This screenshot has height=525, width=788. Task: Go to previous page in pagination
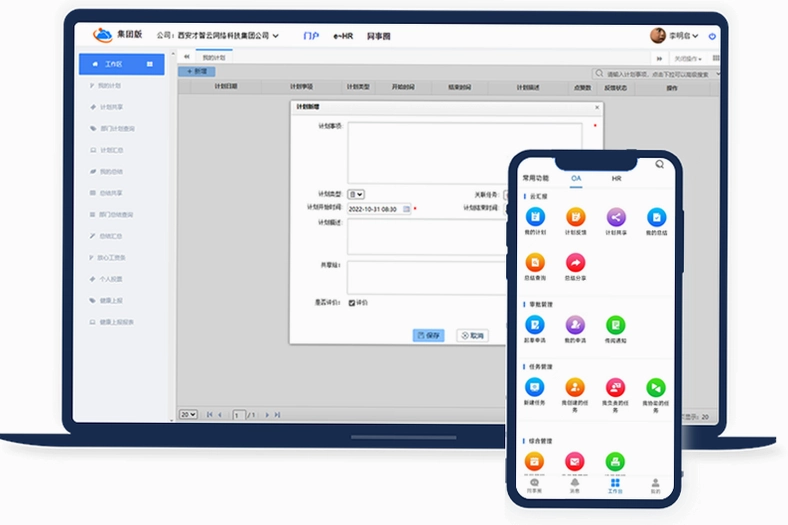pyautogui.click(x=220, y=414)
